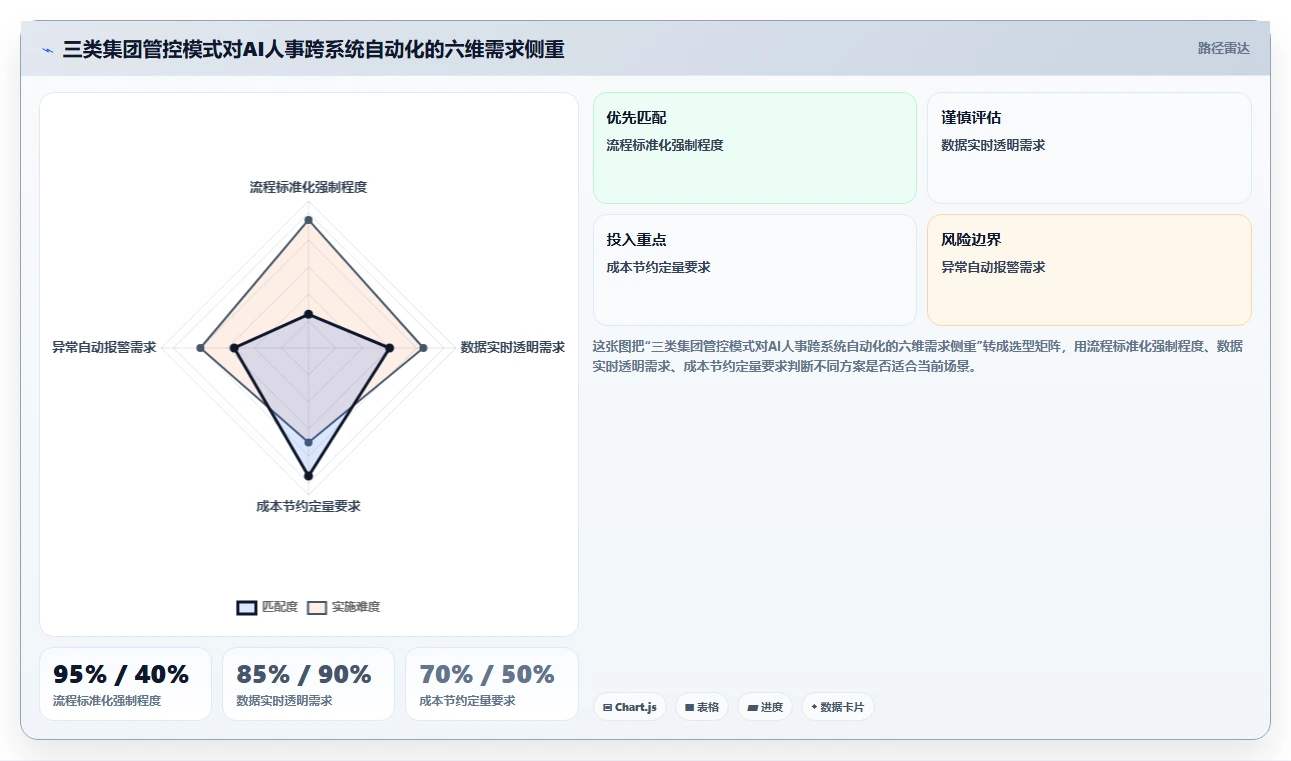This screenshot has width=1291, height=761.
Task: Click 数据实时透明需求 caption under 85% / 90%
Action: pyautogui.click(x=284, y=701)
